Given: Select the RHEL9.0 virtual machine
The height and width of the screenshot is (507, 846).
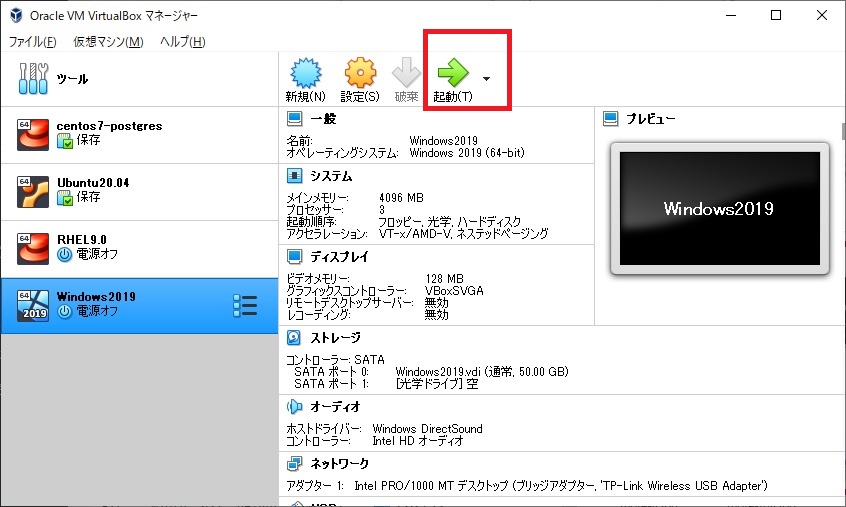Looking at the screenshot, I should (x=139, y=249).
